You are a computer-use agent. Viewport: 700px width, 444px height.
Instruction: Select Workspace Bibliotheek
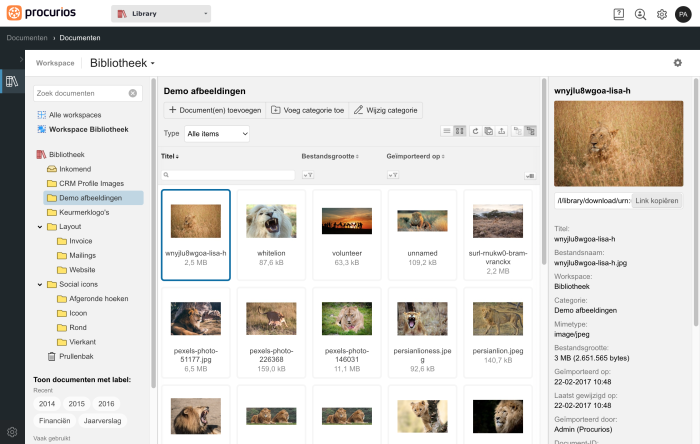click(x=83, y=129)
